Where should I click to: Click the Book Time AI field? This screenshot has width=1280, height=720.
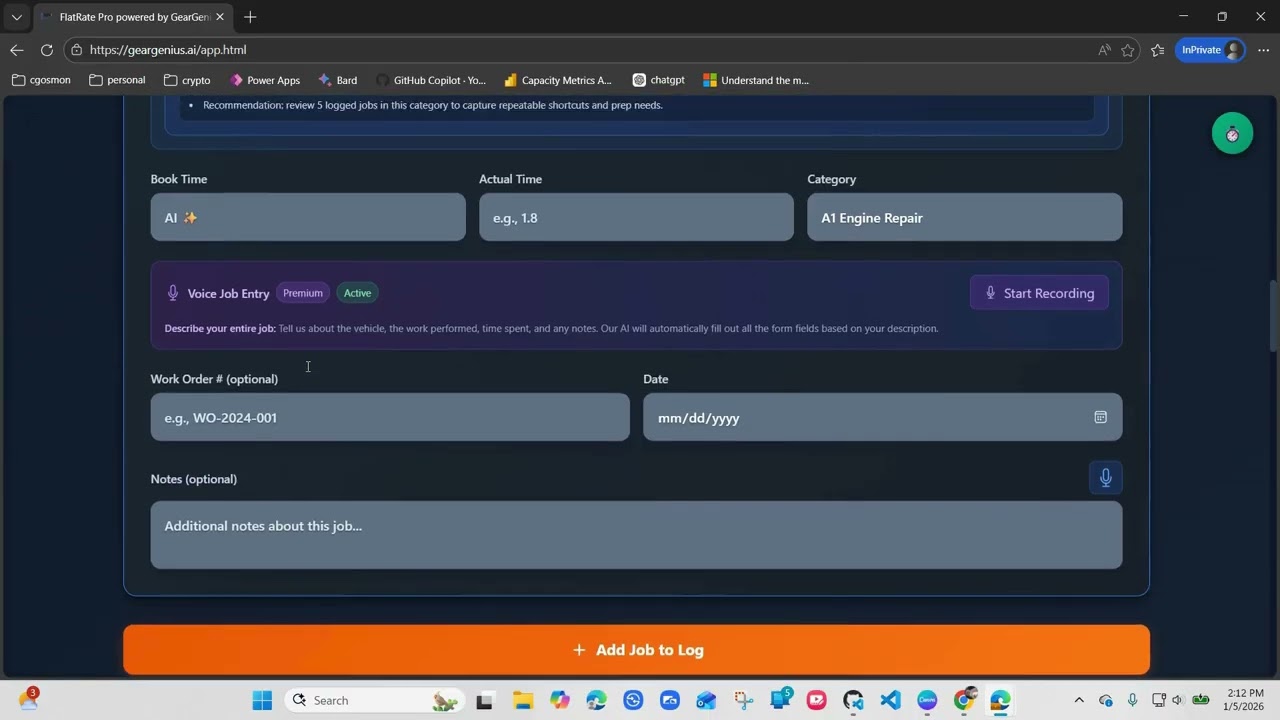[308, 217]
